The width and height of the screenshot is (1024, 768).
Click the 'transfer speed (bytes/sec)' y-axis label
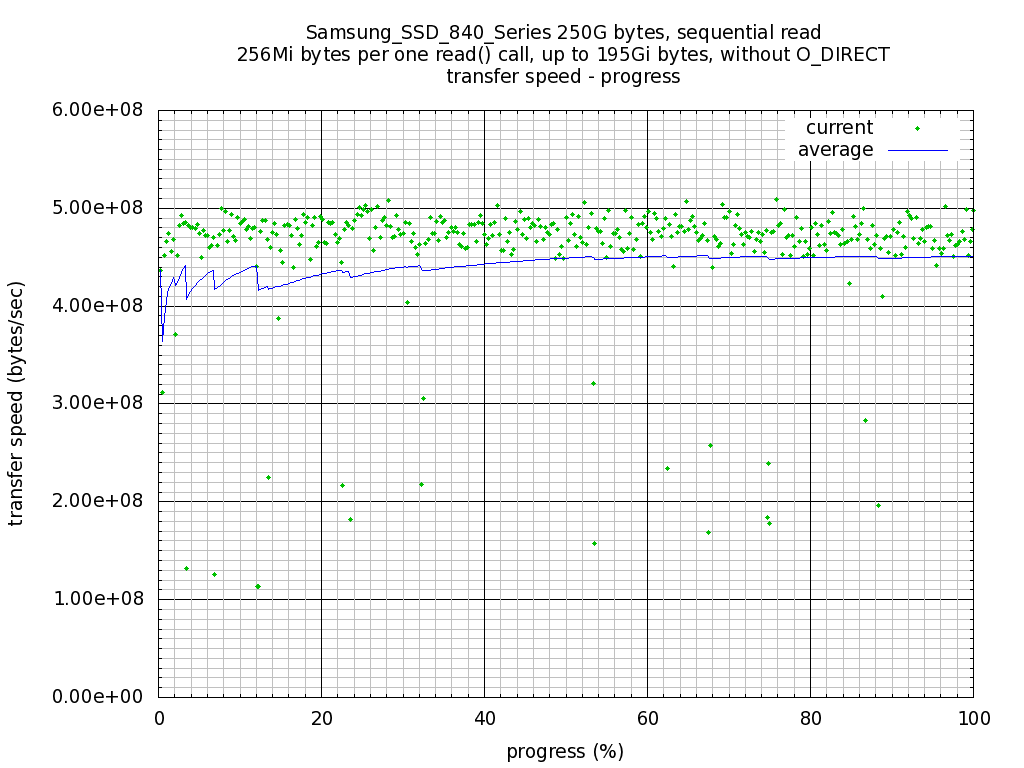pyautogui.click(x=17, y=403)
